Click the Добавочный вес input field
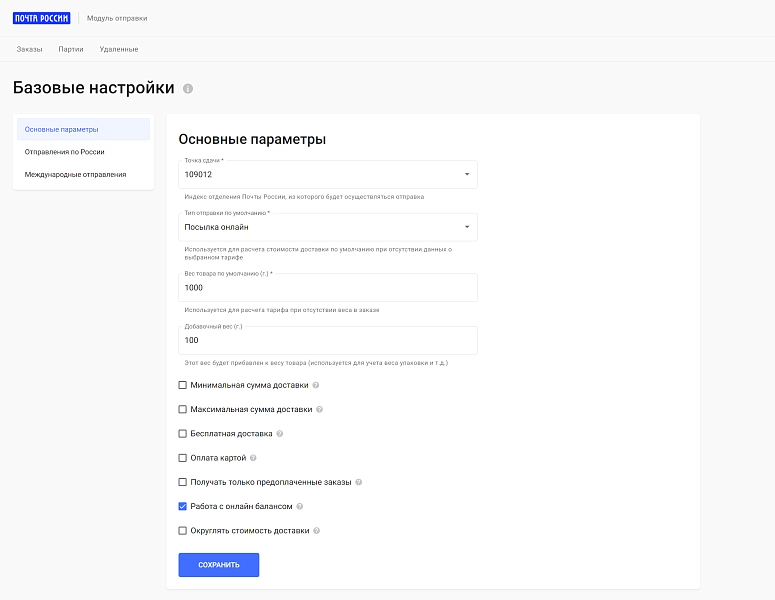 click(328, 340)
